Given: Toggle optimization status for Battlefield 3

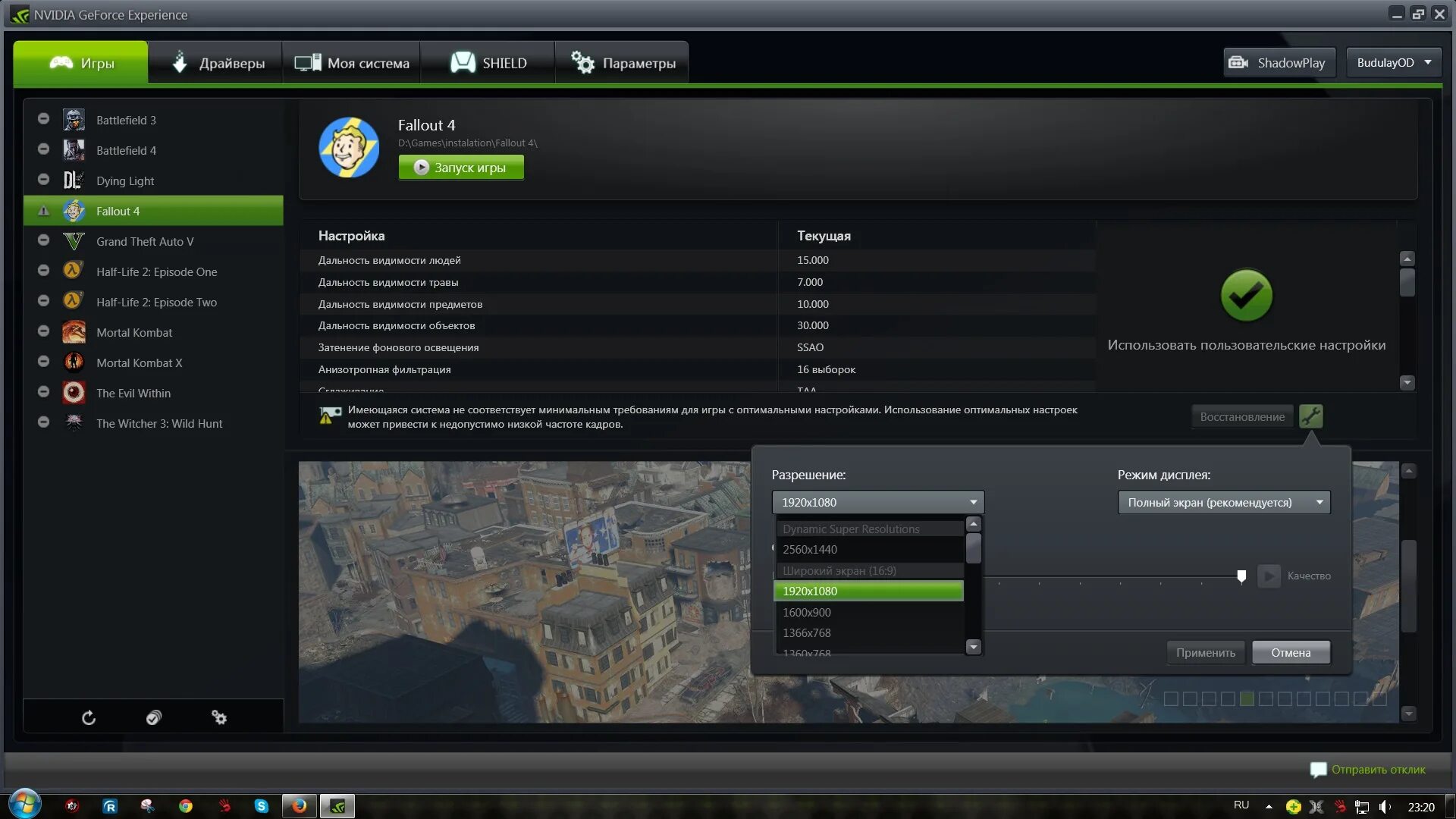Looking at the screenshot, I should pos(43,119).
